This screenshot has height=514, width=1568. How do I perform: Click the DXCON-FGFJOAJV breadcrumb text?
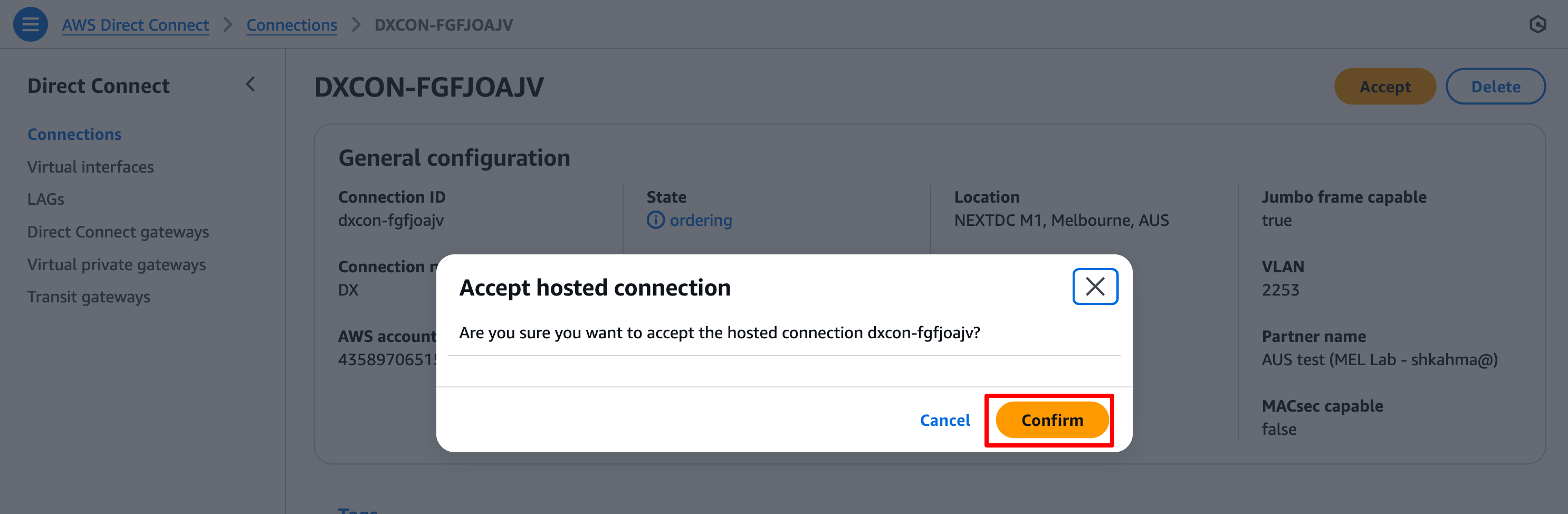443,25
